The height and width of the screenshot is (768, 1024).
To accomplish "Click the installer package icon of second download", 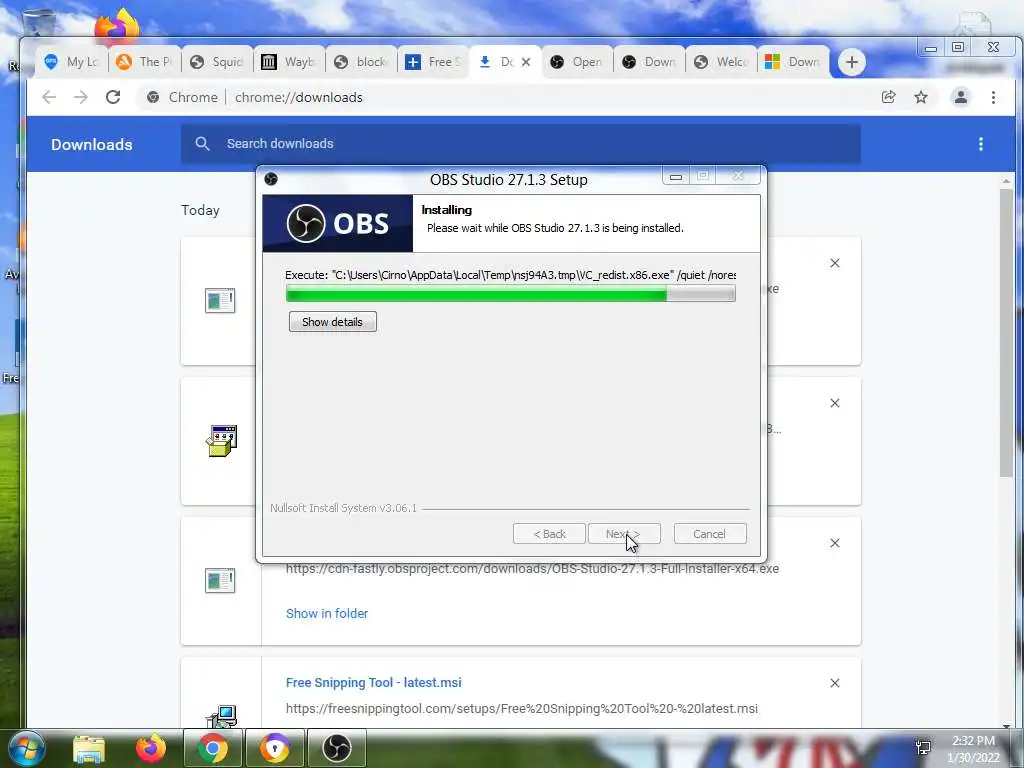I will (x=221, y=441).
